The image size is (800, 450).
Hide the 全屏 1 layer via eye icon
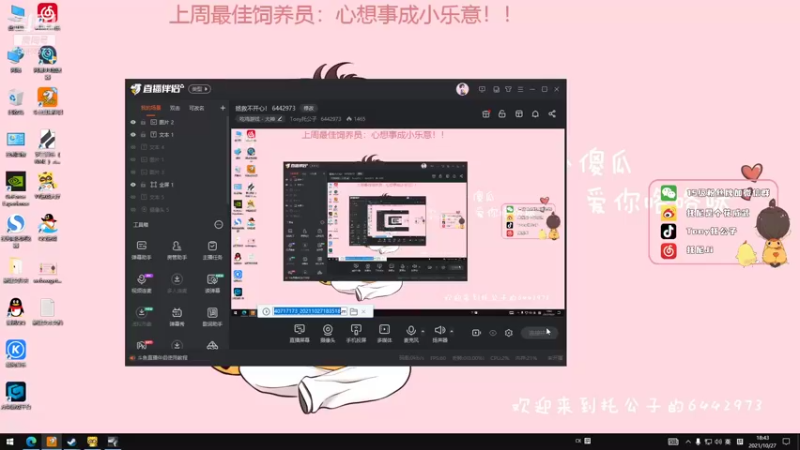(x=133, y=185)
